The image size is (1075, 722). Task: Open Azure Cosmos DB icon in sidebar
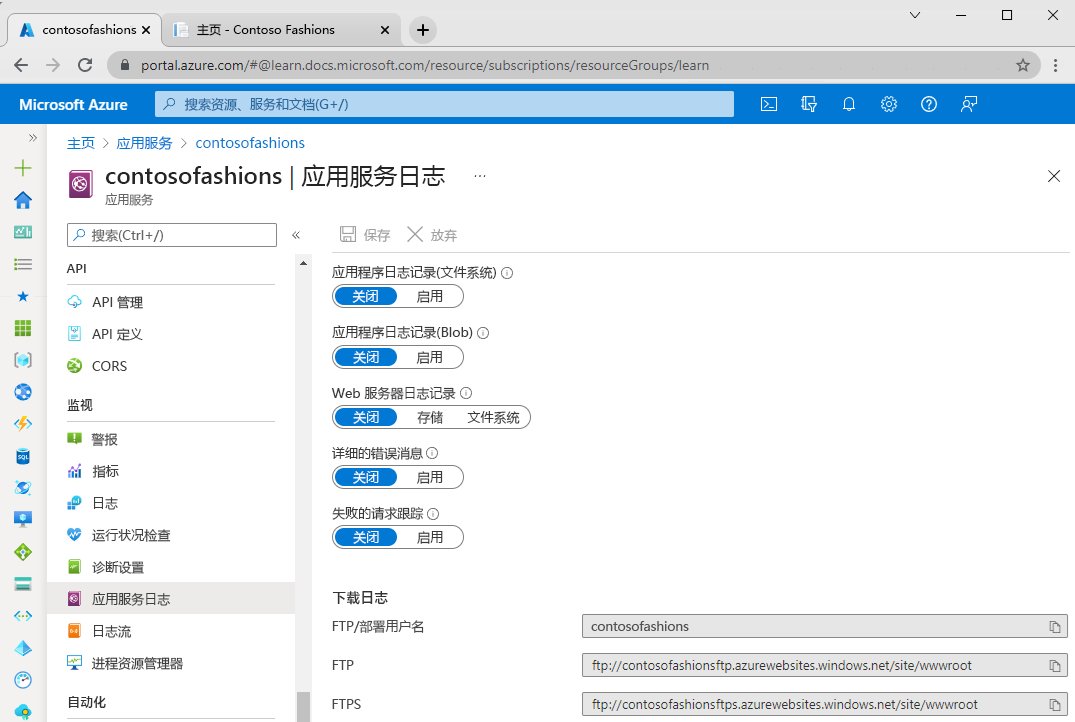(23, 488)
